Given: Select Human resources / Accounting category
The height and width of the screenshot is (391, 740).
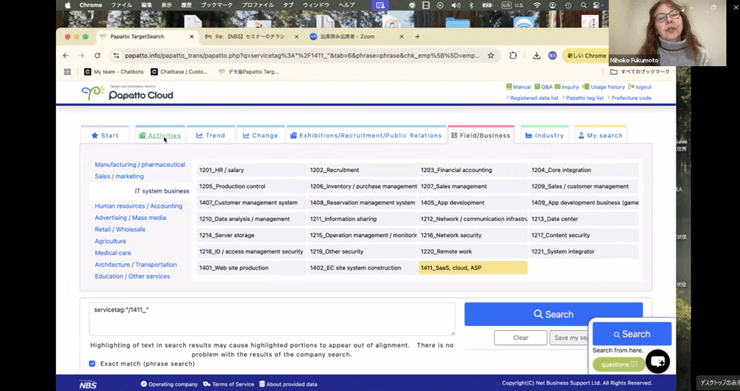Looking at the screenshot, I should pos(138,206).
